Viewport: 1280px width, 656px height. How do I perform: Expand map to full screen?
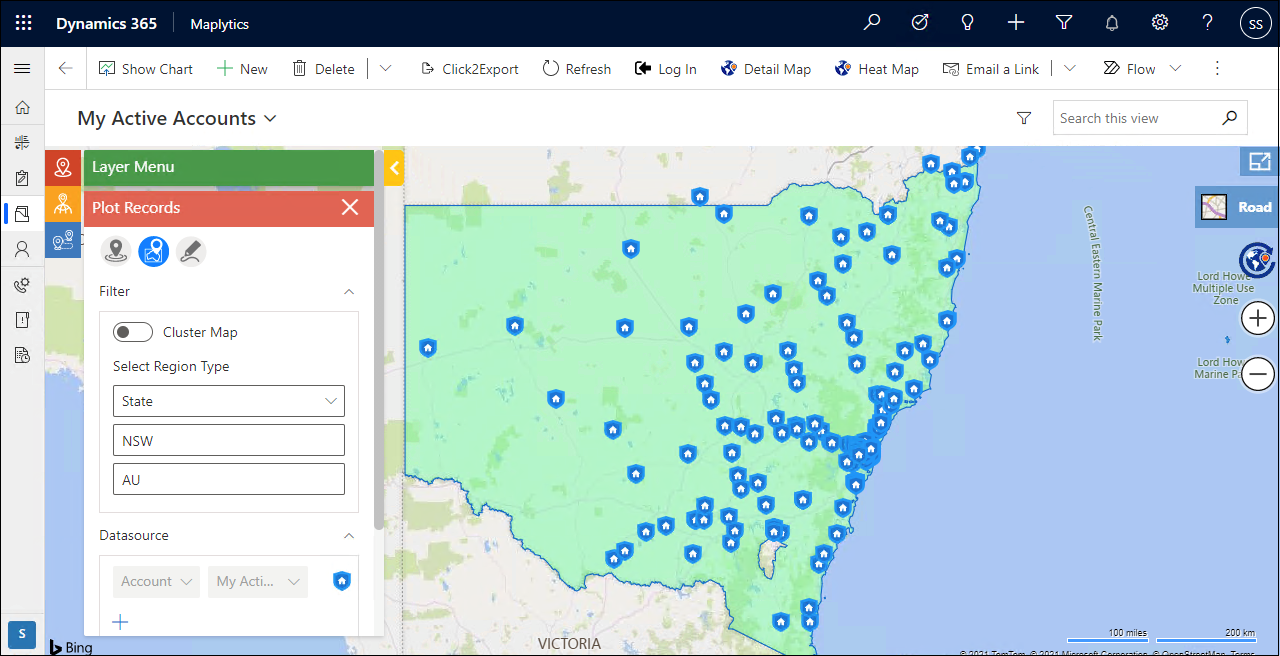(1259, 161)
